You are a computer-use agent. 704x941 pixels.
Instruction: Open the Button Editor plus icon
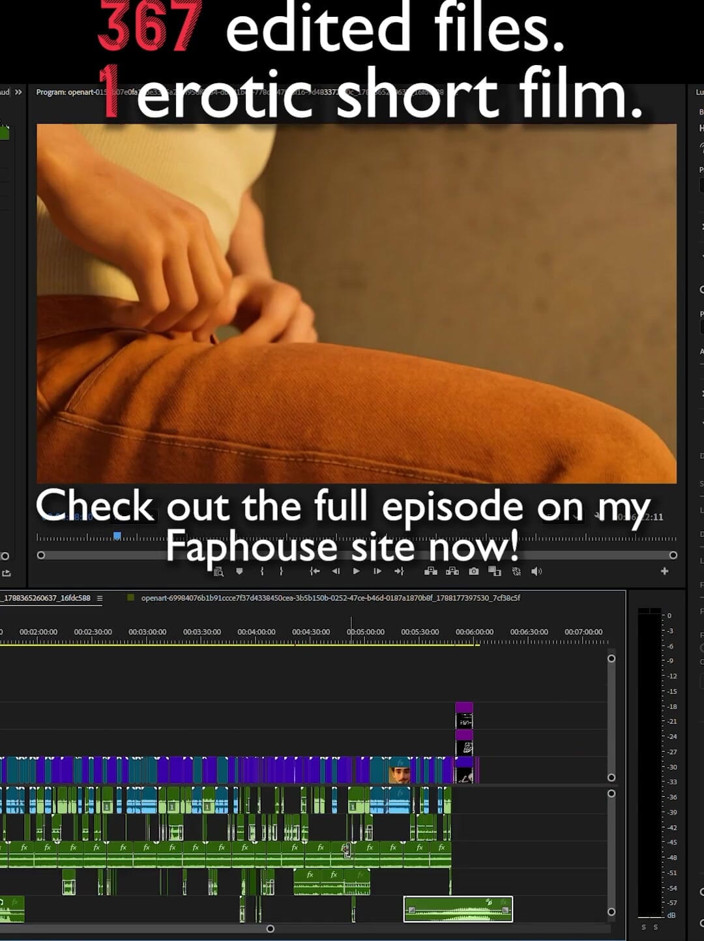(664, 571)
